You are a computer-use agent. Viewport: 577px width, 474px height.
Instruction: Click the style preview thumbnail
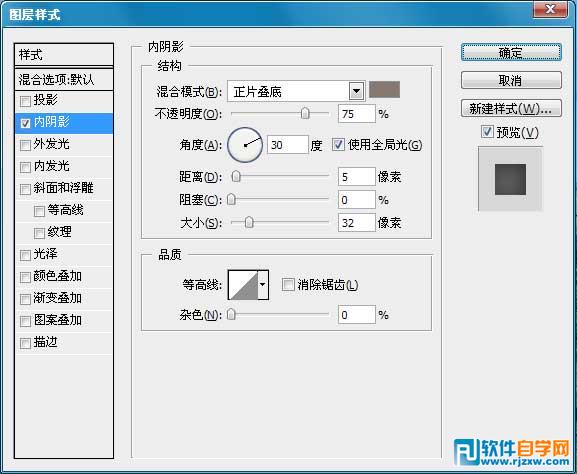click(x=510, y=179)
